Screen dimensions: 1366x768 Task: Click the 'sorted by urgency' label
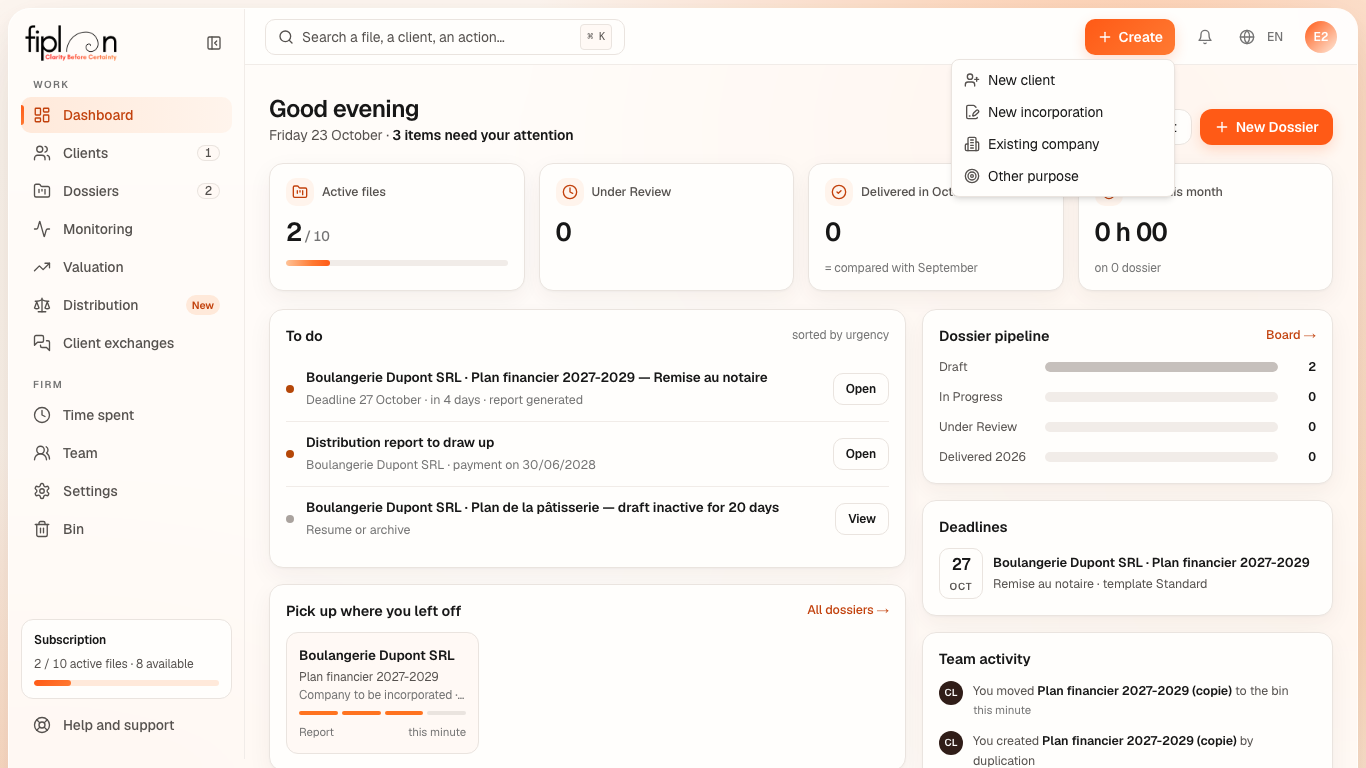coord(840,335)
